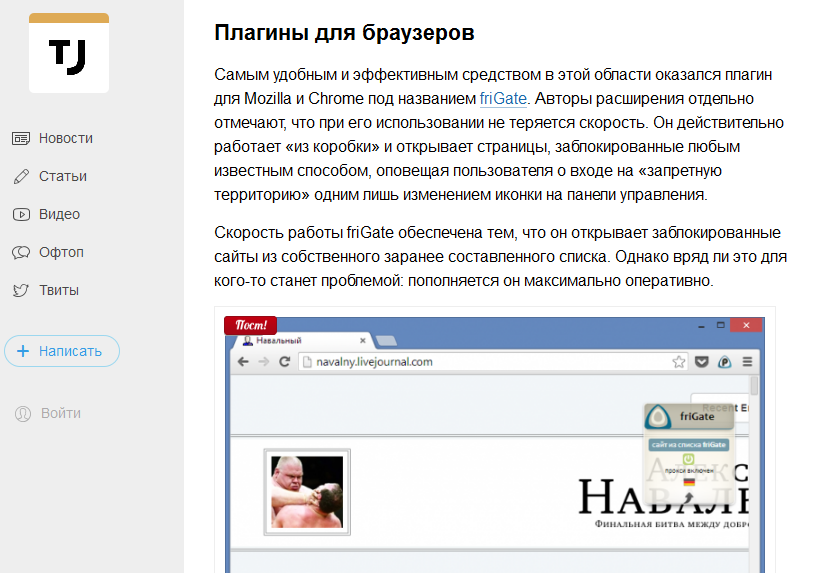Toggle the green proxy power button
Screen dimensions: 814x573
pos(688,459)
